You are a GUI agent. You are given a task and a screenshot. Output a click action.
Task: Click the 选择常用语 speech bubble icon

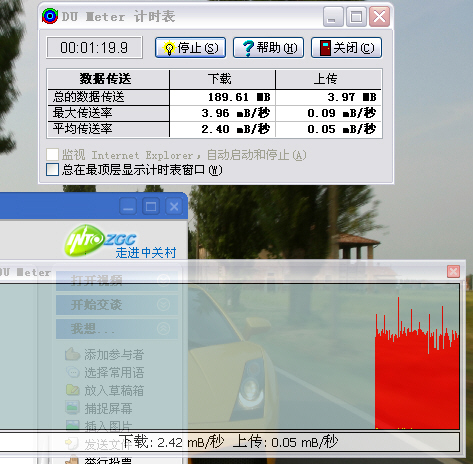pyautogui.click(x=72, y=372)
